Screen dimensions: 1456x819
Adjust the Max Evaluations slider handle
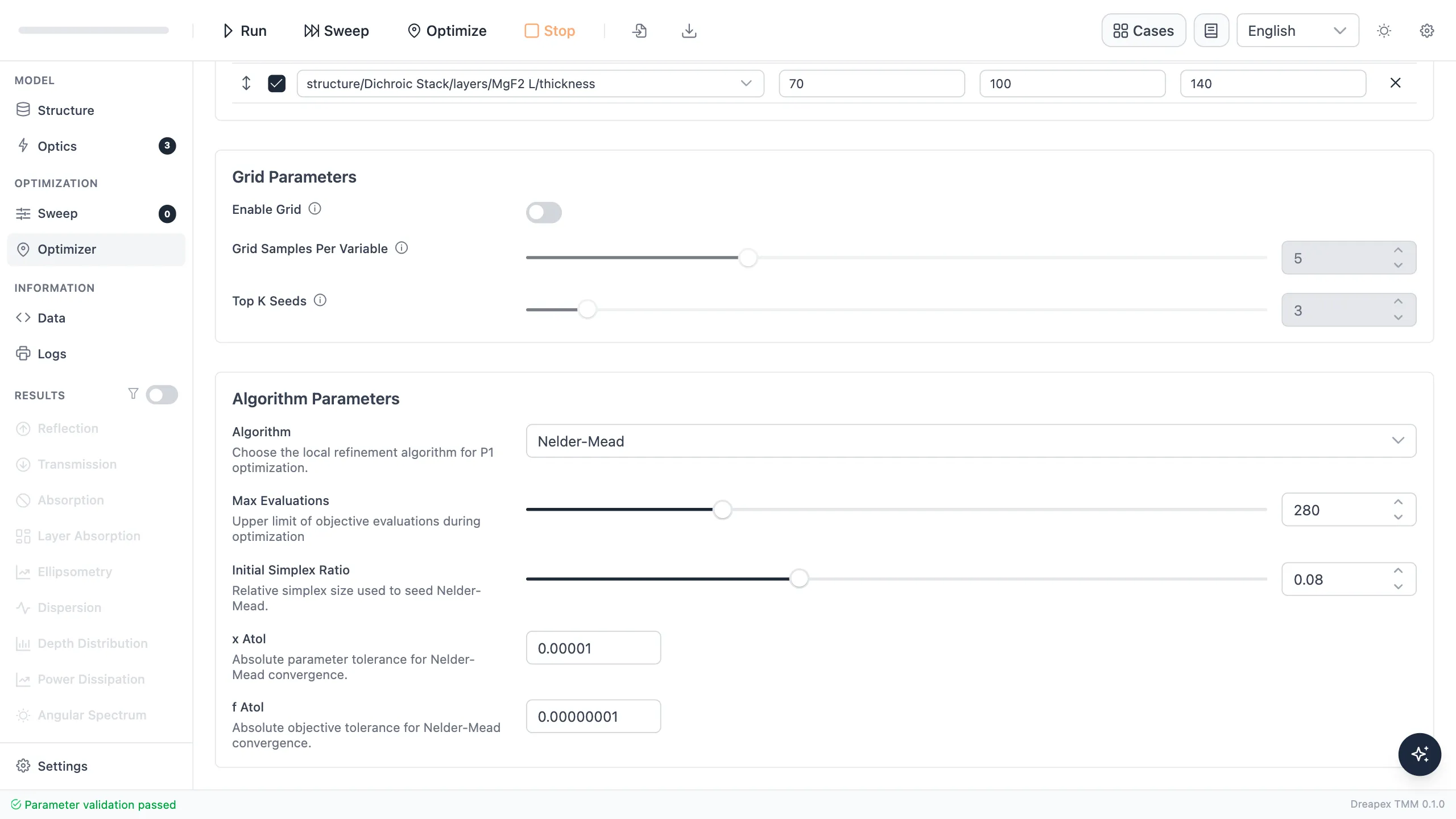click(x=722, y=510)
